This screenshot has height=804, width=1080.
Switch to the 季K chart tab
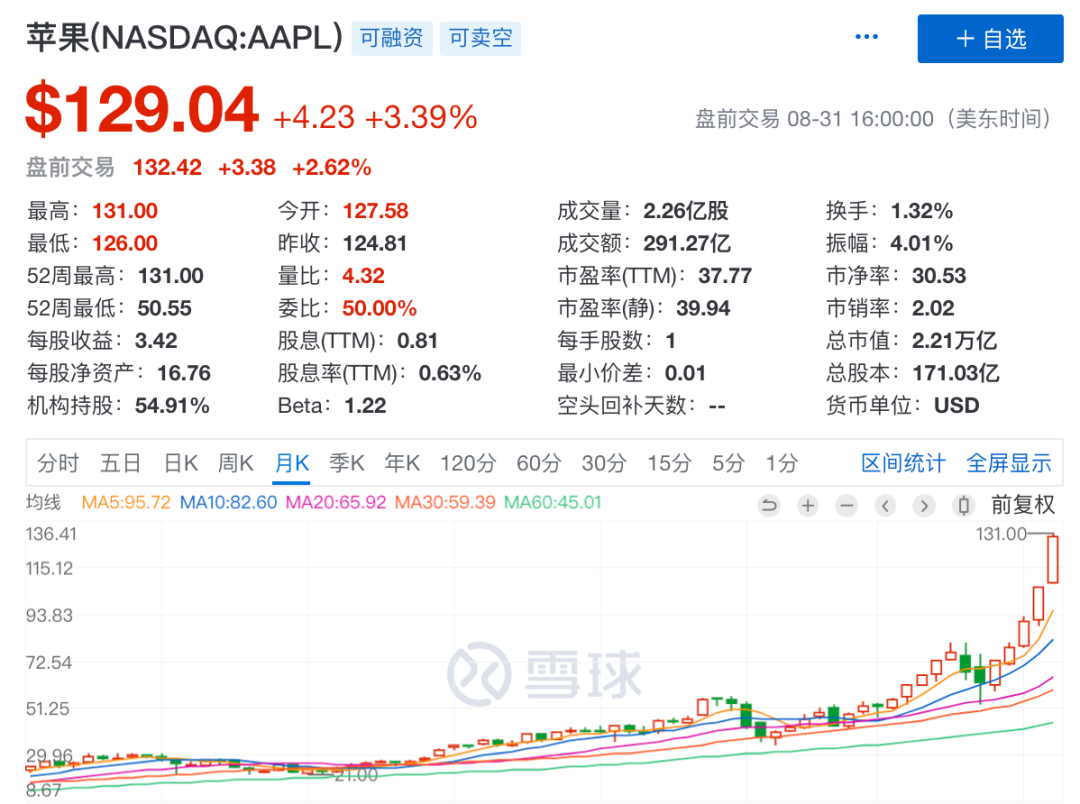coord(346,463)
